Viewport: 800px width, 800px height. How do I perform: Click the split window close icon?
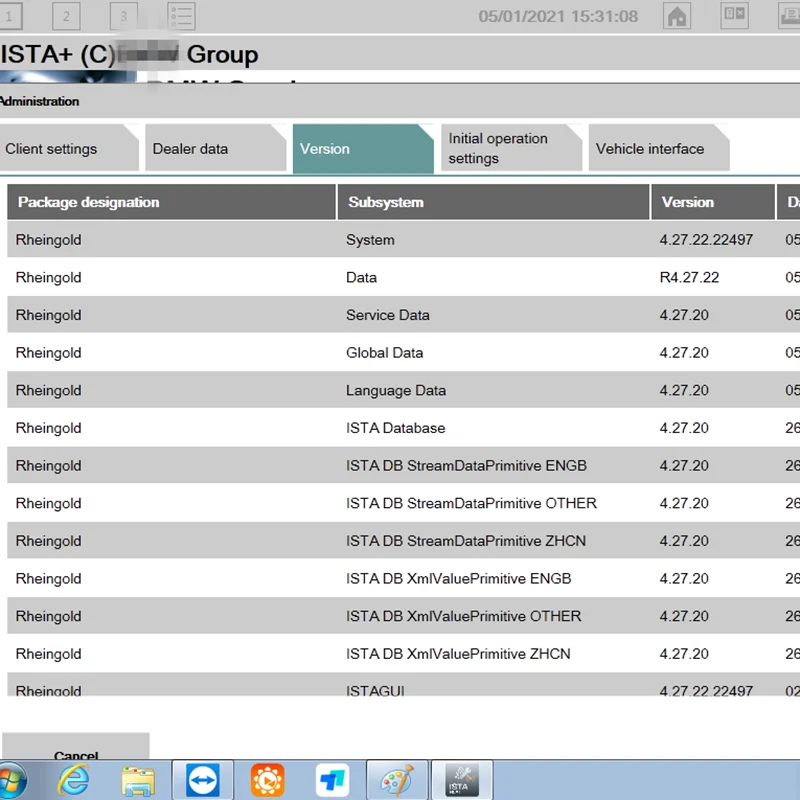(x=734, y=15)
